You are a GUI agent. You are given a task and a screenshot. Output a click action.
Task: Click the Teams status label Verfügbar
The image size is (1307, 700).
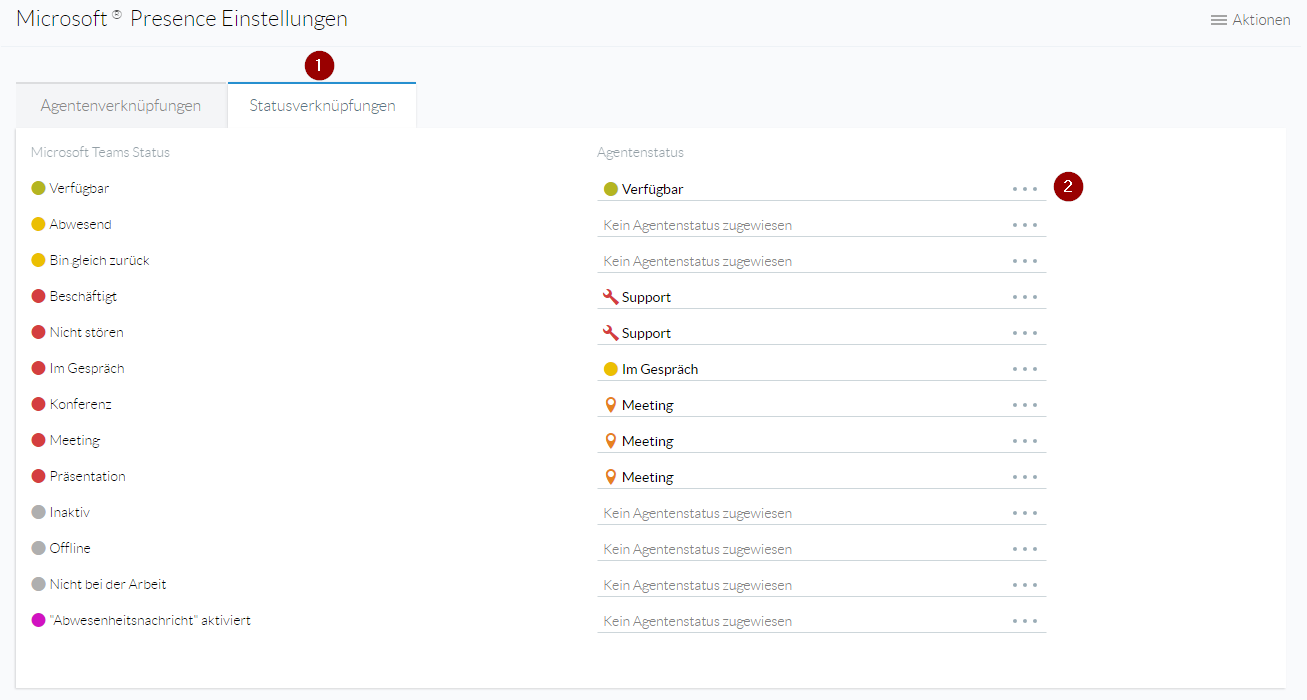pos(79,188)
